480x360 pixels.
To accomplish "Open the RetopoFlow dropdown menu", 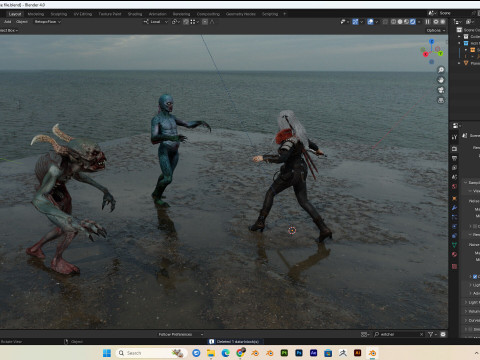I will point(48,22).
